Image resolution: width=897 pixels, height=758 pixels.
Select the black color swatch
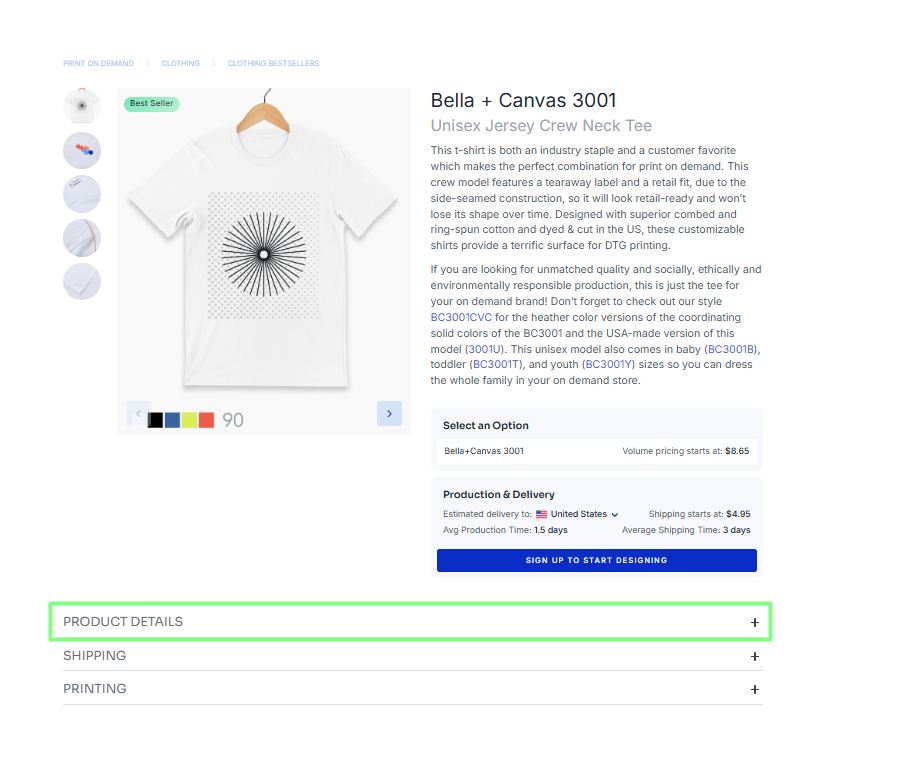pos(155,420)
